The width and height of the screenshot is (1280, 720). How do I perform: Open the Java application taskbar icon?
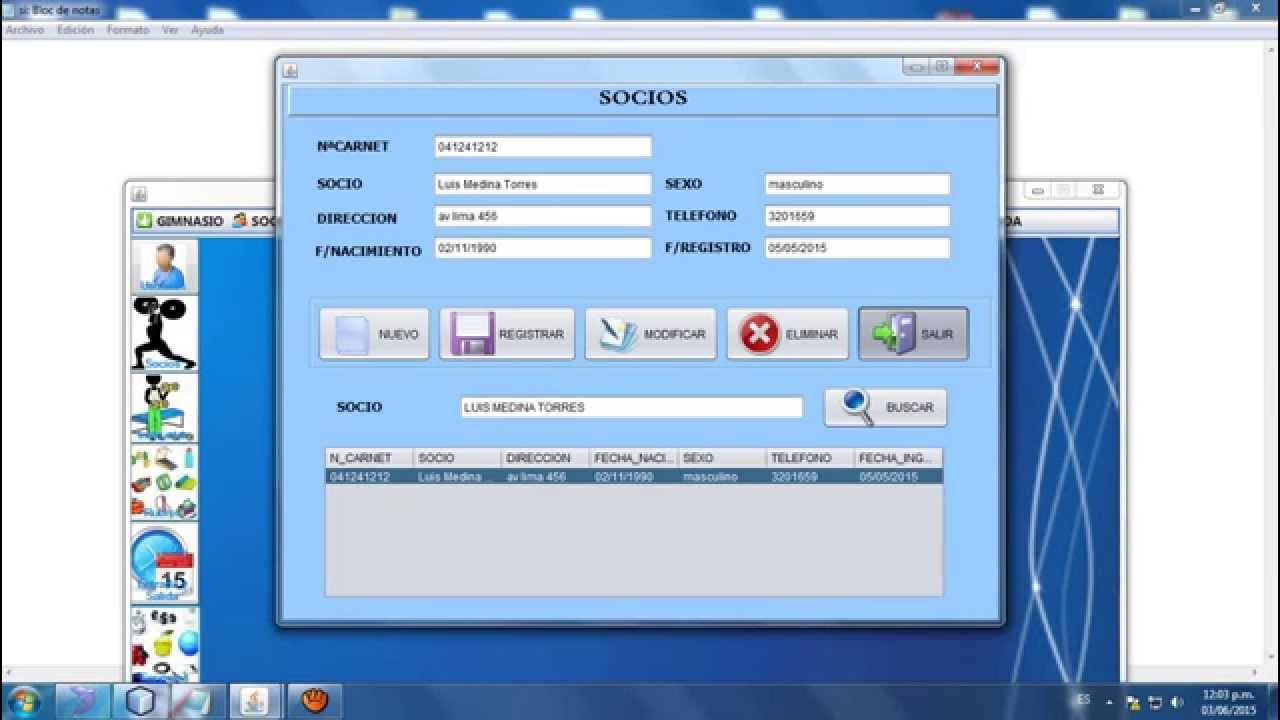point(255,700)
